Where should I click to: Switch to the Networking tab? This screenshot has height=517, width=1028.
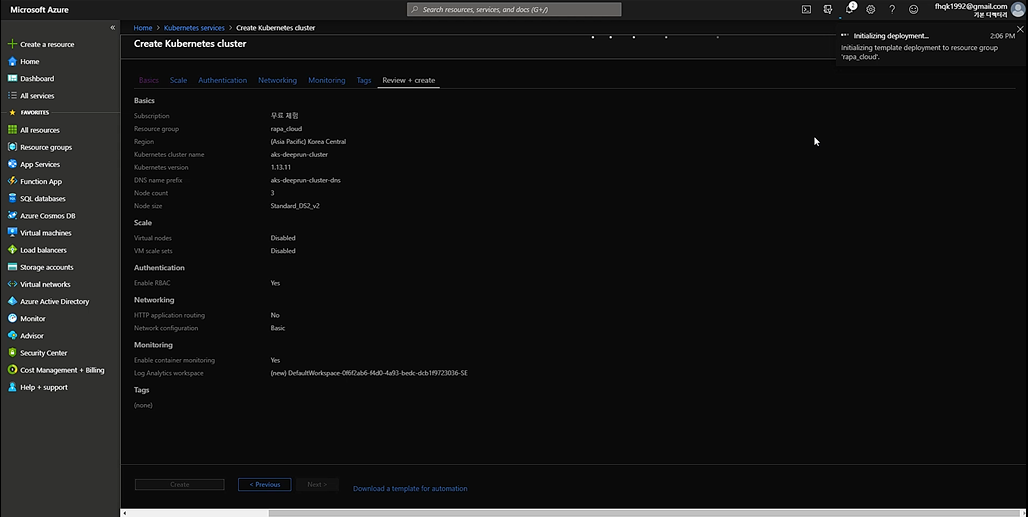277,80
